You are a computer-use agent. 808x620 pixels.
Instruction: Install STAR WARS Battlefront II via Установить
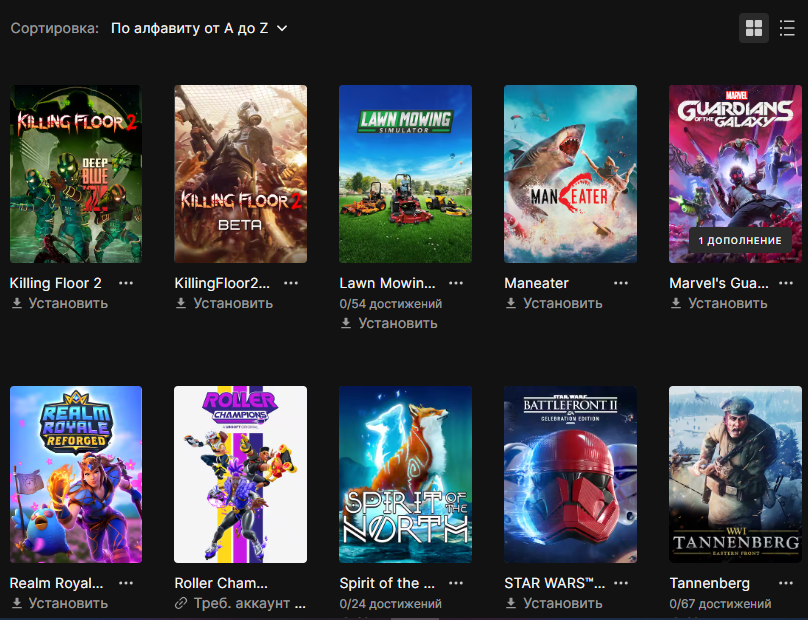pyautogui.click(x=563, y=603)
